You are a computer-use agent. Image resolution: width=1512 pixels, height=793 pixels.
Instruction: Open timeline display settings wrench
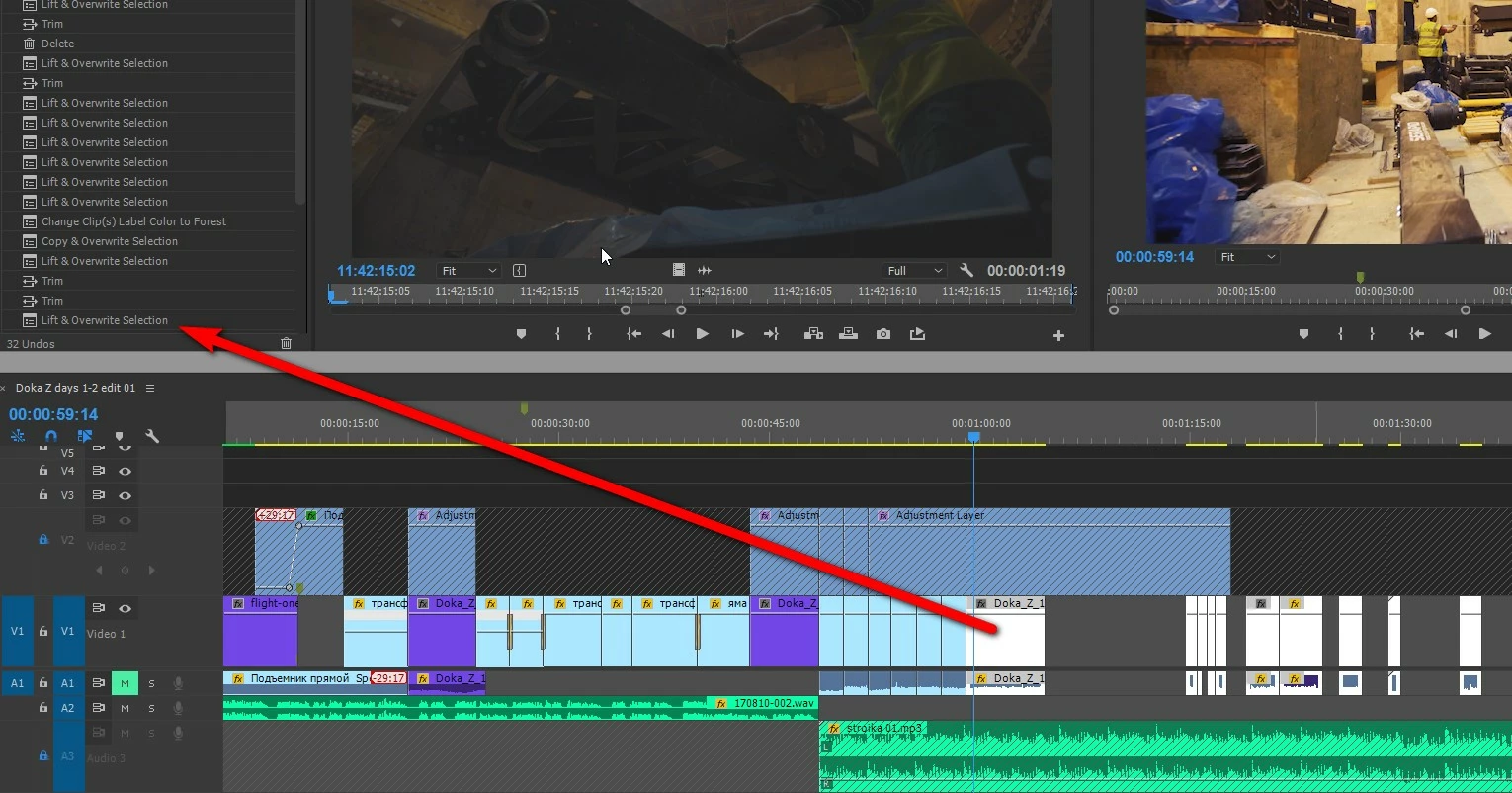tap(152, 436)
